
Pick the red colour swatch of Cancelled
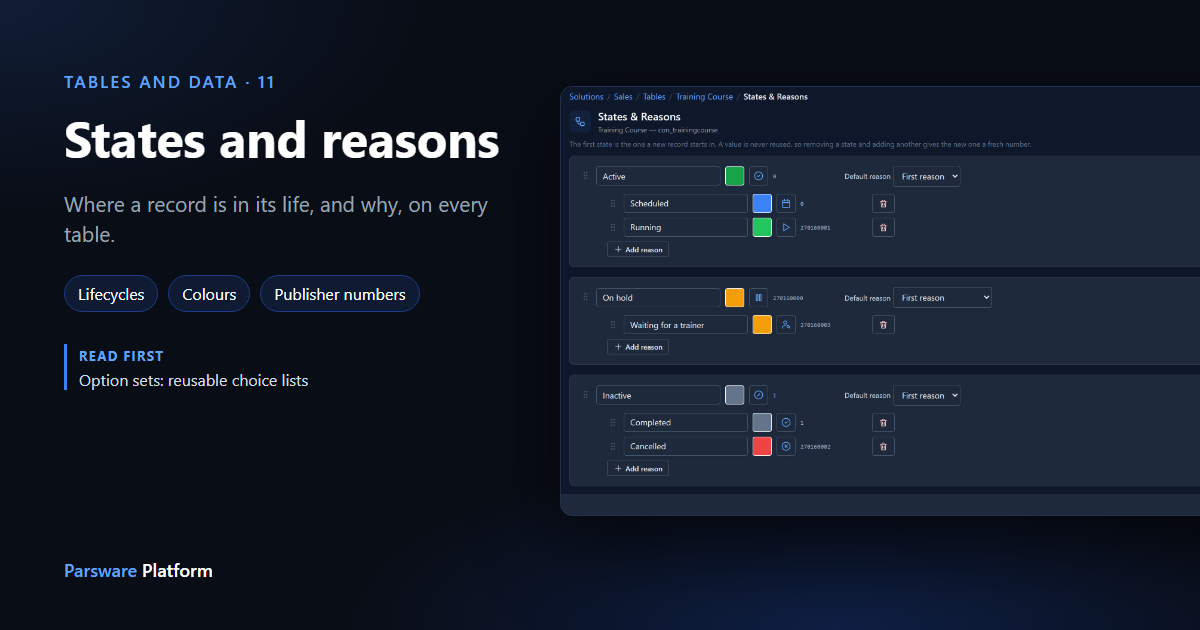pos(762,446)
